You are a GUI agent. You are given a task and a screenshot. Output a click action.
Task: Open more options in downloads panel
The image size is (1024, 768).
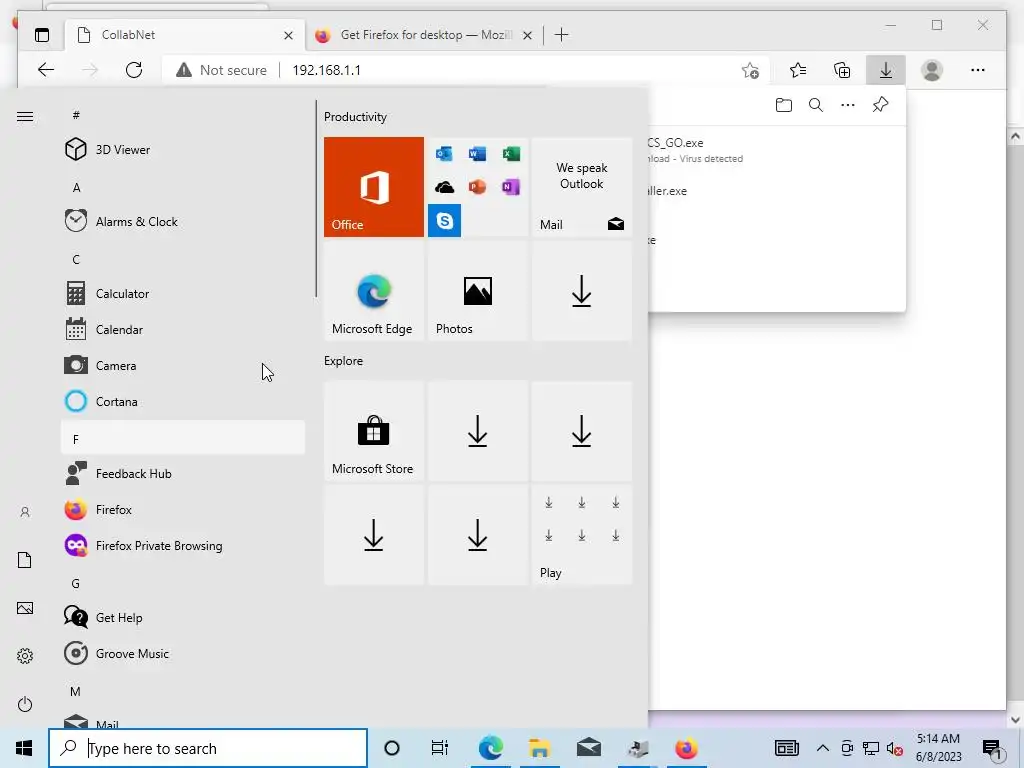848,104
